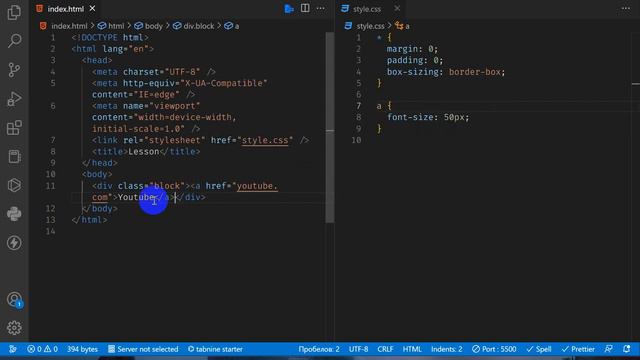Click the Youtube link text on line 11
The image size is (640, 360).
click(x=136, y=197)
